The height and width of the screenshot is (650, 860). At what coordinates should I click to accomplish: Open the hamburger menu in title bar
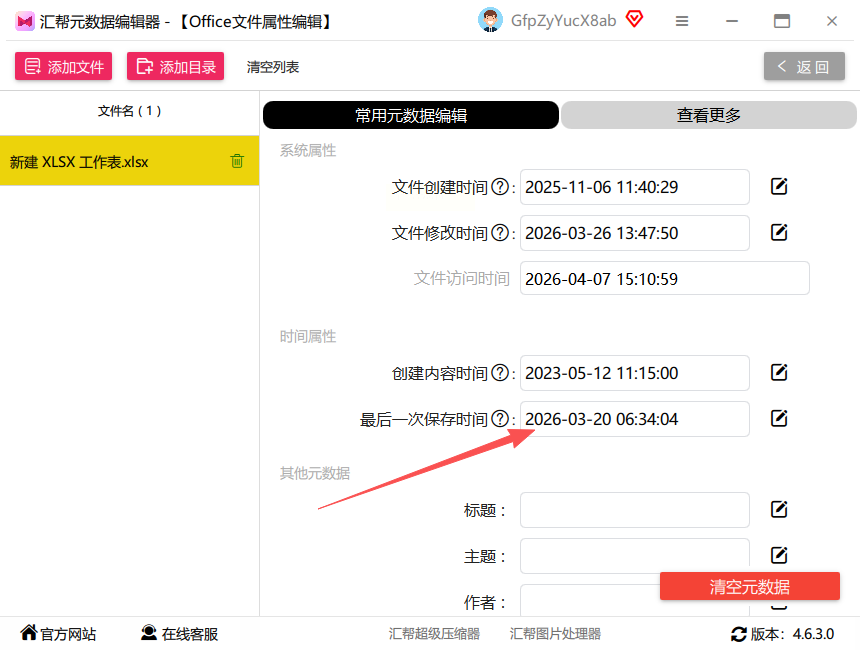(682, 21)
